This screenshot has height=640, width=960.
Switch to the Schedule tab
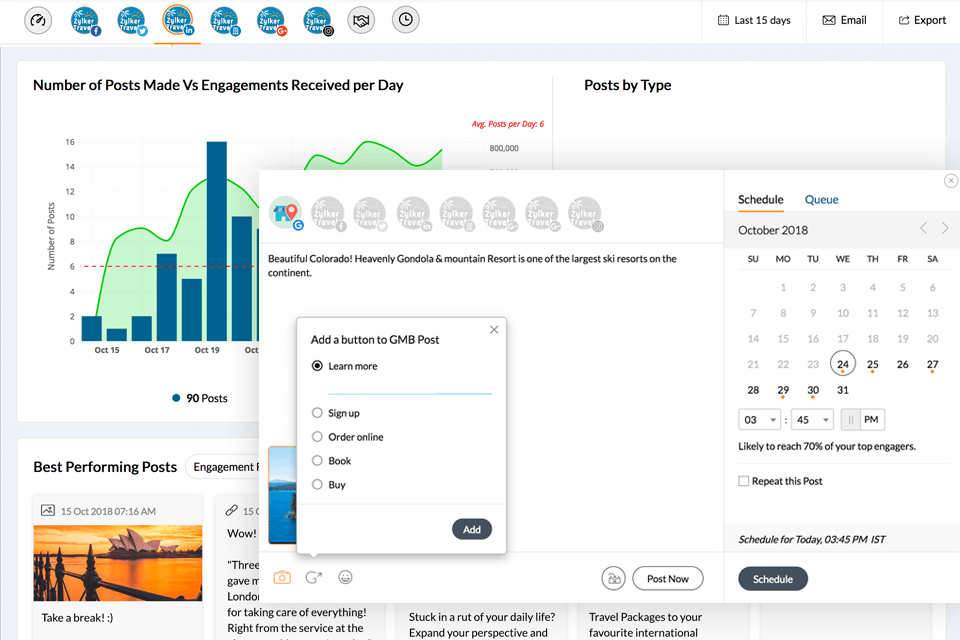(x=760, y=200)
